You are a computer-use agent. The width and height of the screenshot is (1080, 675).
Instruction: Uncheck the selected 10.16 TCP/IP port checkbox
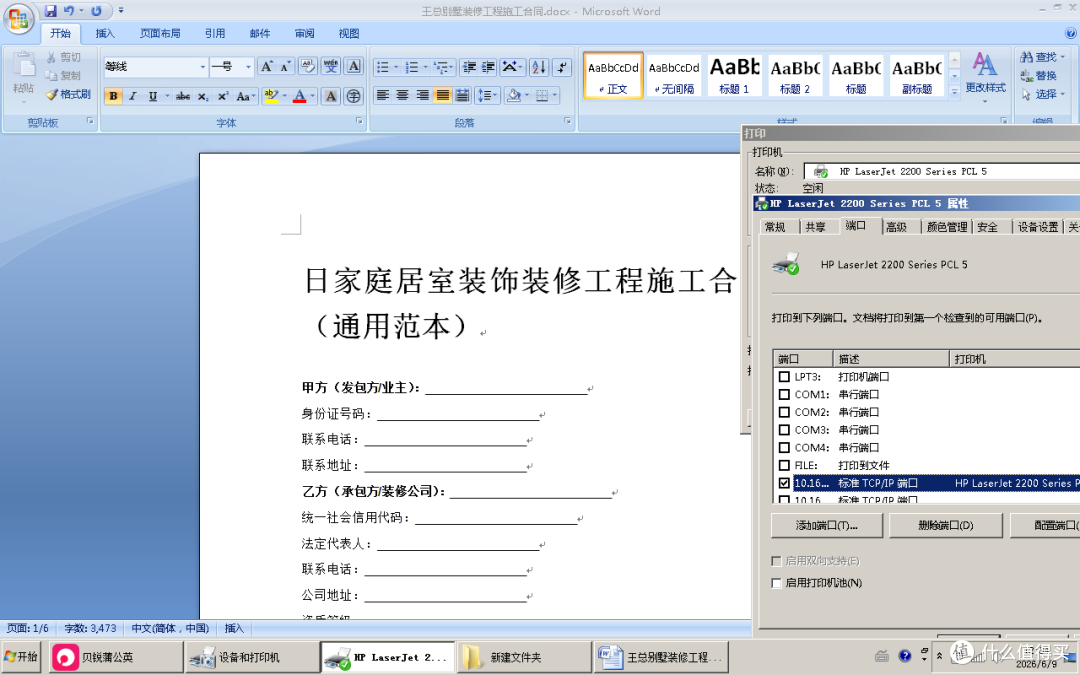pyautogui.click(x=784, y=483)
